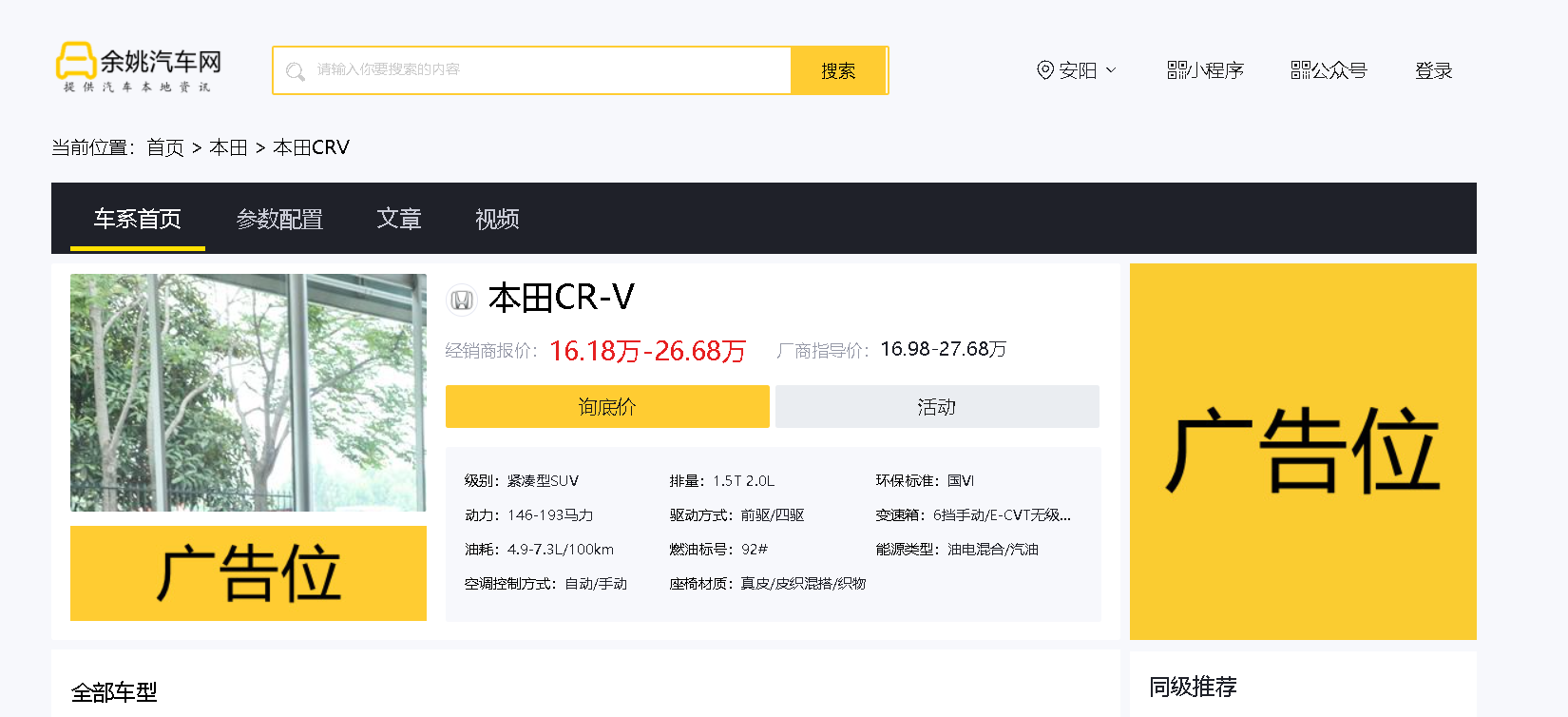Expand the 安阳 city dropdown arrow
The height and width of the screenshot is (717, 1568).
tap(1111, 70)
